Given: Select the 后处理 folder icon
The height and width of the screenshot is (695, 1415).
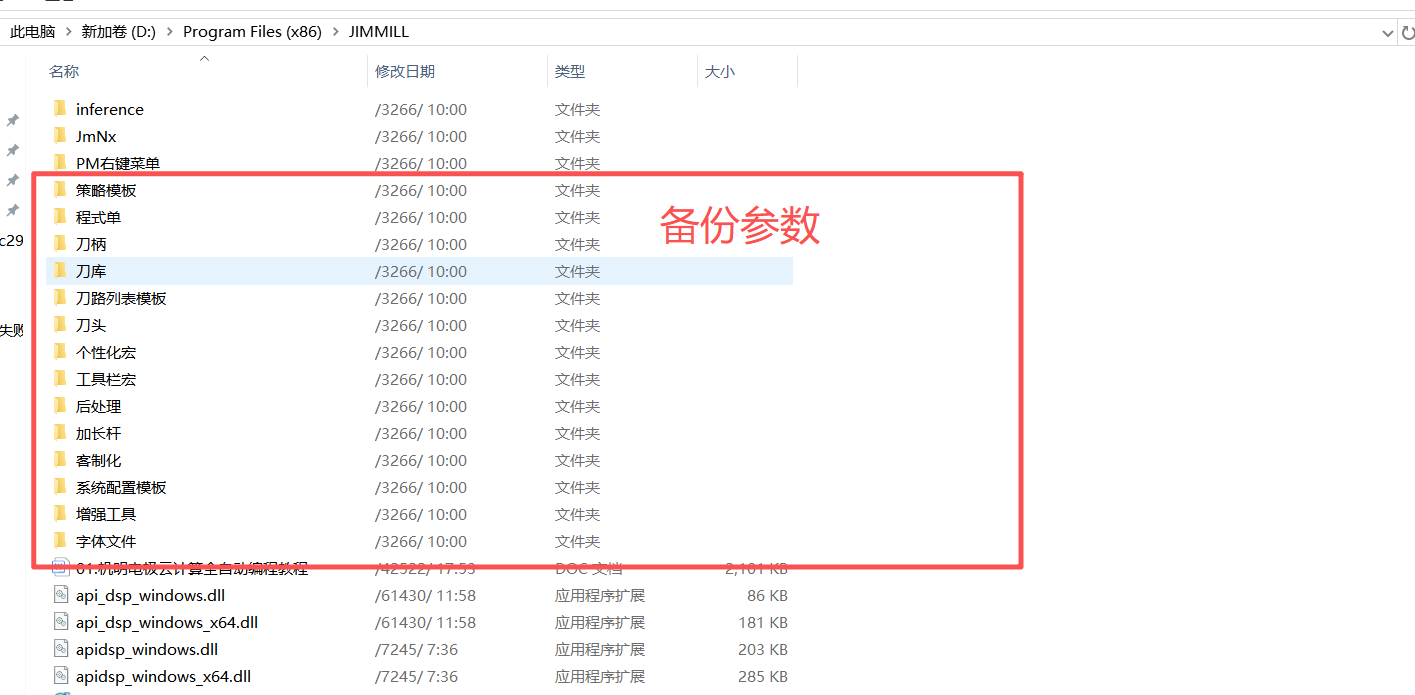Looking at the screenshot, I should coord(60,406).
